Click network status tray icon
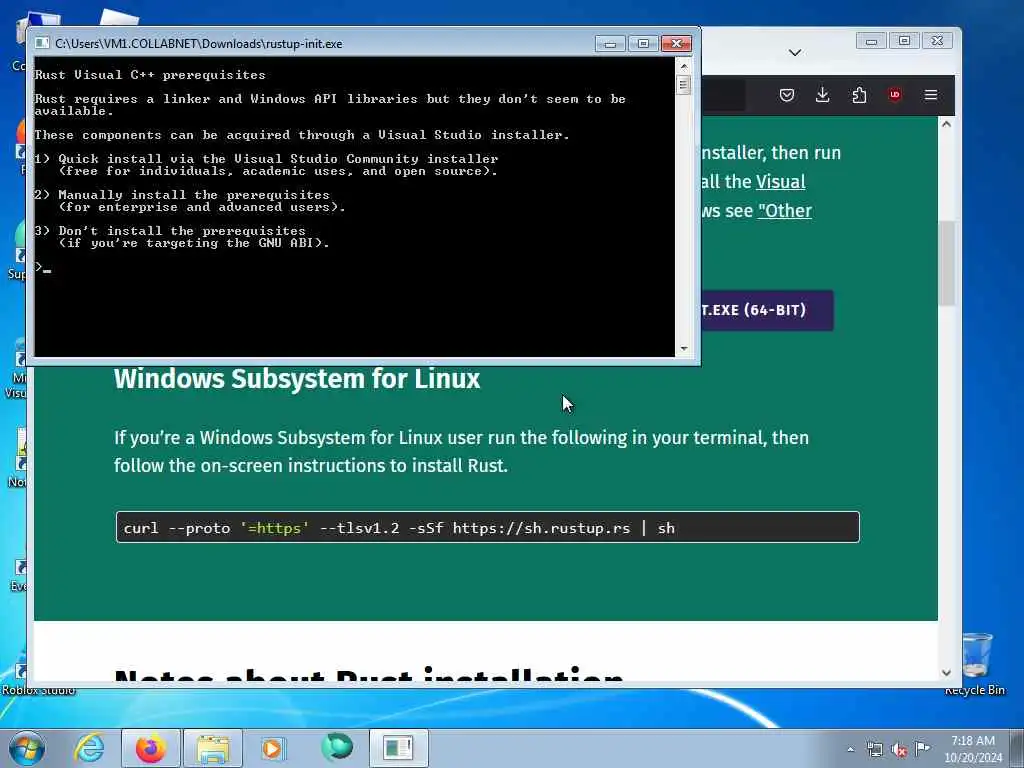This screenshot has width=1024, height=768. 875,749
